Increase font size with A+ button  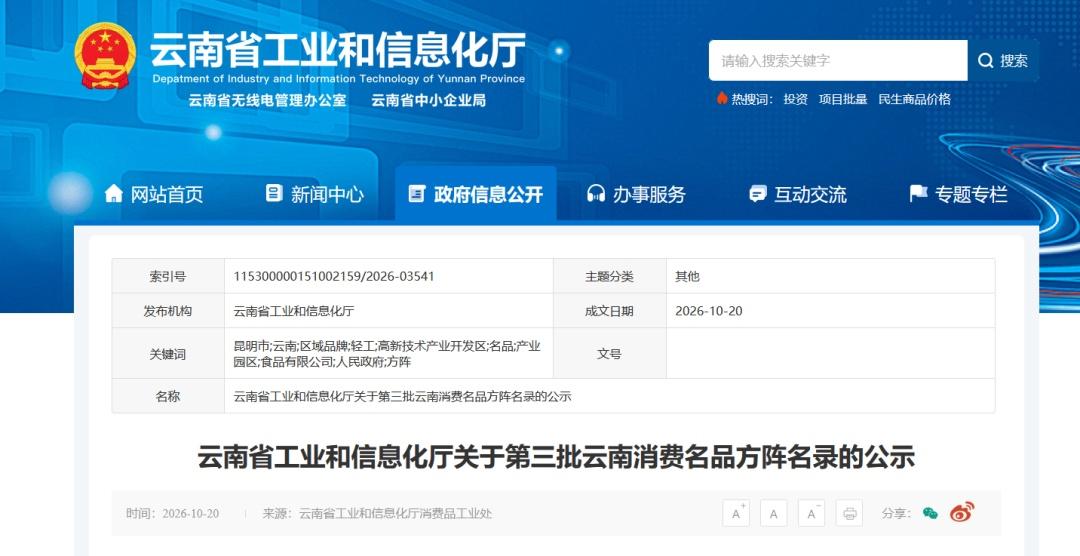736,513
